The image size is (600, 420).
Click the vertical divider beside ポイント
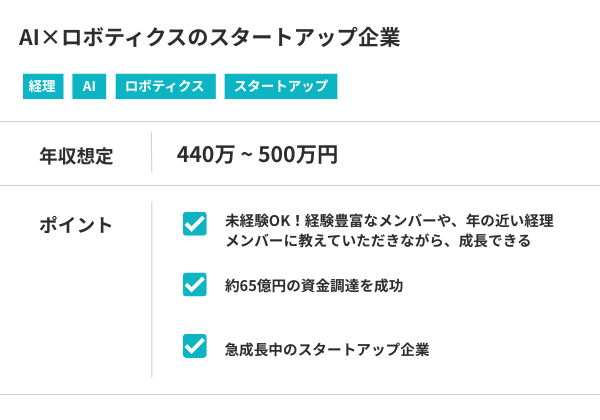152,290
